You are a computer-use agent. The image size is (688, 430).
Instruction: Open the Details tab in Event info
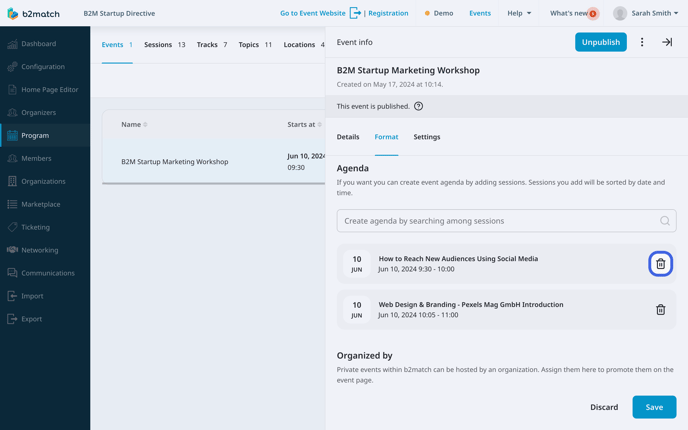348,137
